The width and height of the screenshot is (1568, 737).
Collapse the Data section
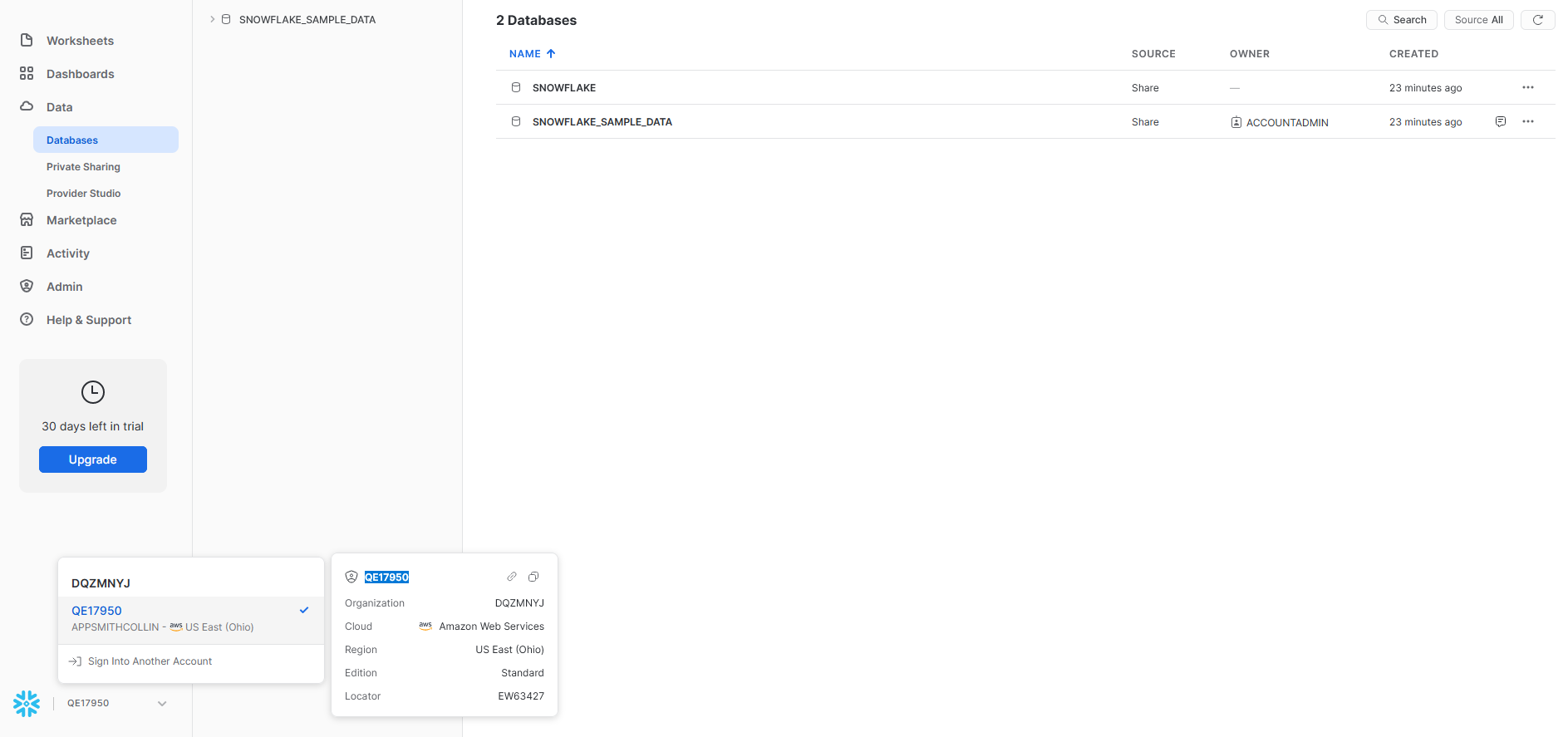[59, 107]
